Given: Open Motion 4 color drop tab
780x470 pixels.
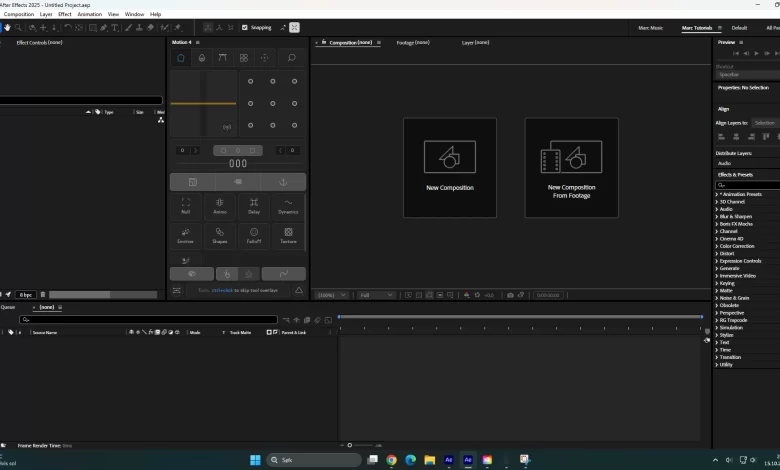Looking at the screenshot, I should click(201, 58).
